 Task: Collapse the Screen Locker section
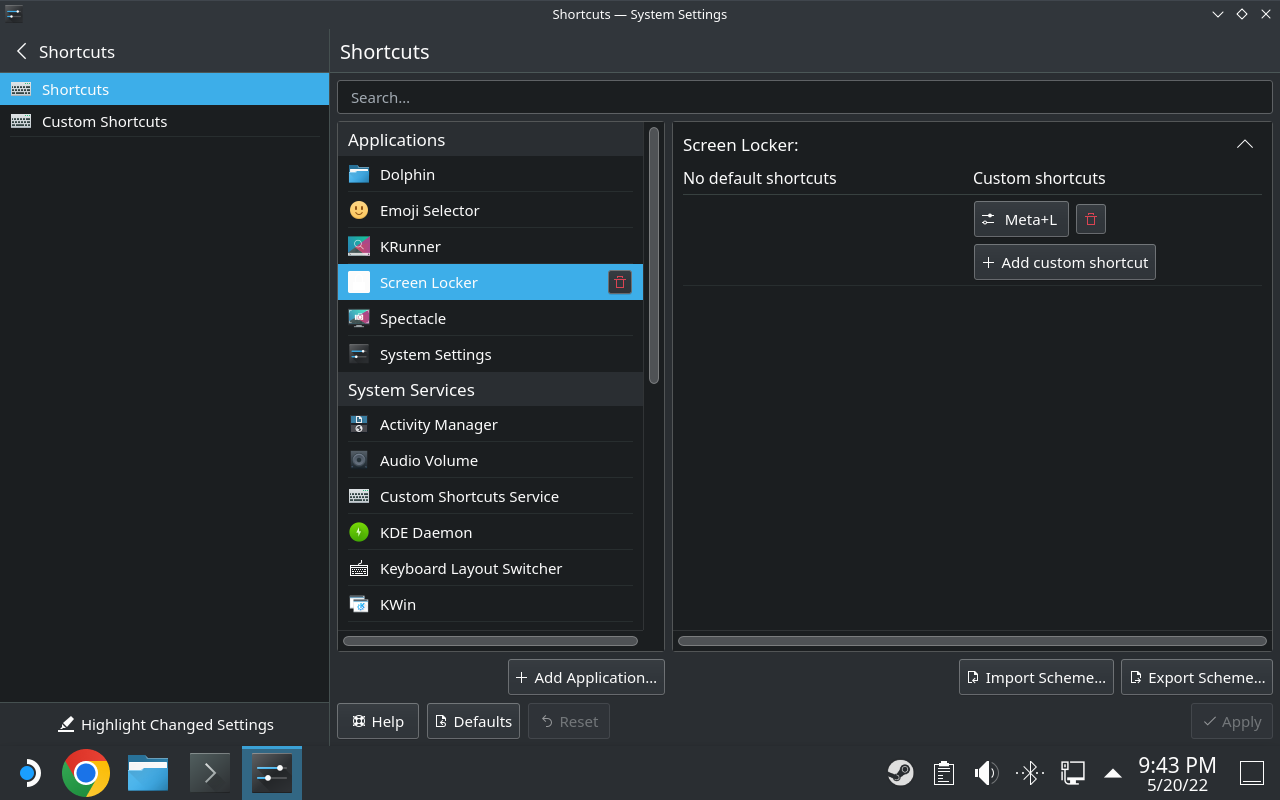click(1245, 144)
